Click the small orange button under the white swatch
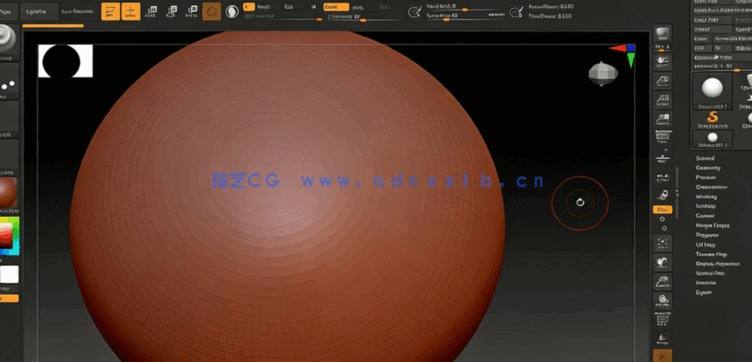752x362 pixels. click(x=9, y=298)
